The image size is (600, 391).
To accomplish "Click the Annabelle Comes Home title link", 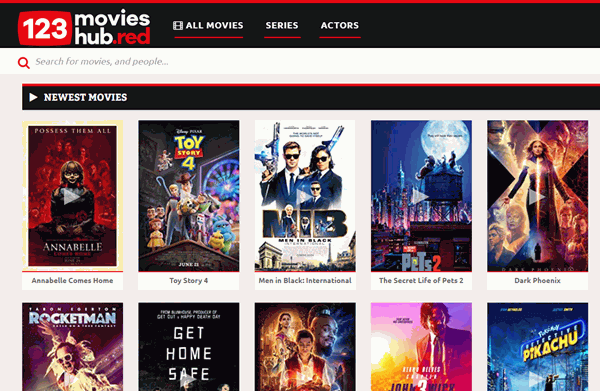I will point(72,280).
